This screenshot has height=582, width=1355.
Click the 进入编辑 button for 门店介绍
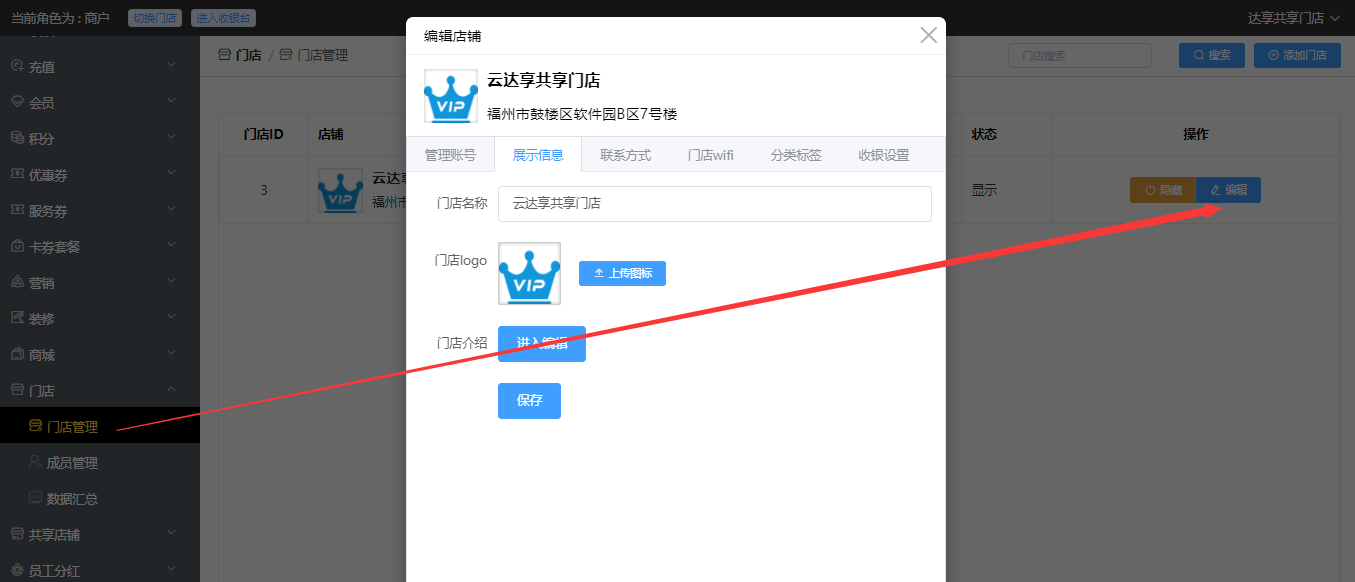(542, 344)
